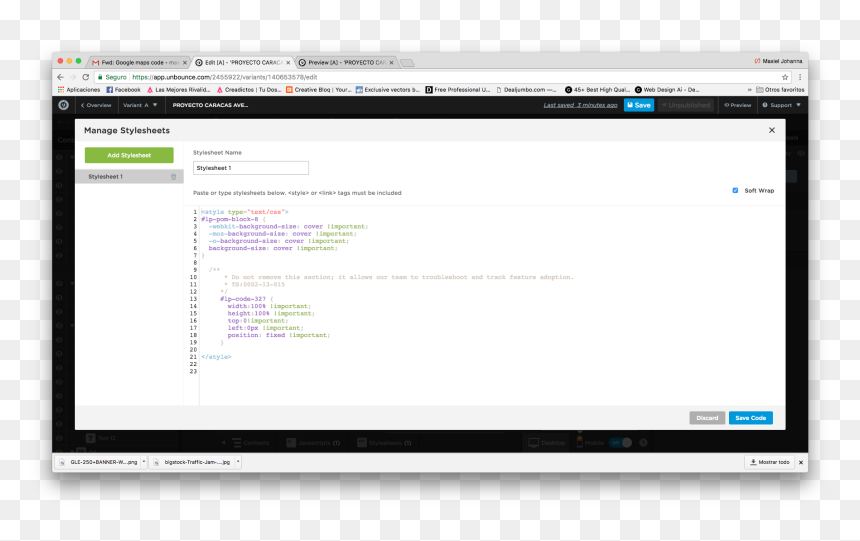The height and width of the screenshot is (541, 860).
Task: Click the PROYECTO CARACAS AVE... page title
Action: point(210,105)
